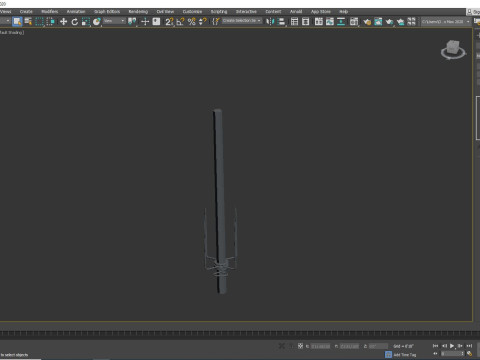Open the Content menu
This screenshot has width=480, height=360.
click(x=273, y=12)
